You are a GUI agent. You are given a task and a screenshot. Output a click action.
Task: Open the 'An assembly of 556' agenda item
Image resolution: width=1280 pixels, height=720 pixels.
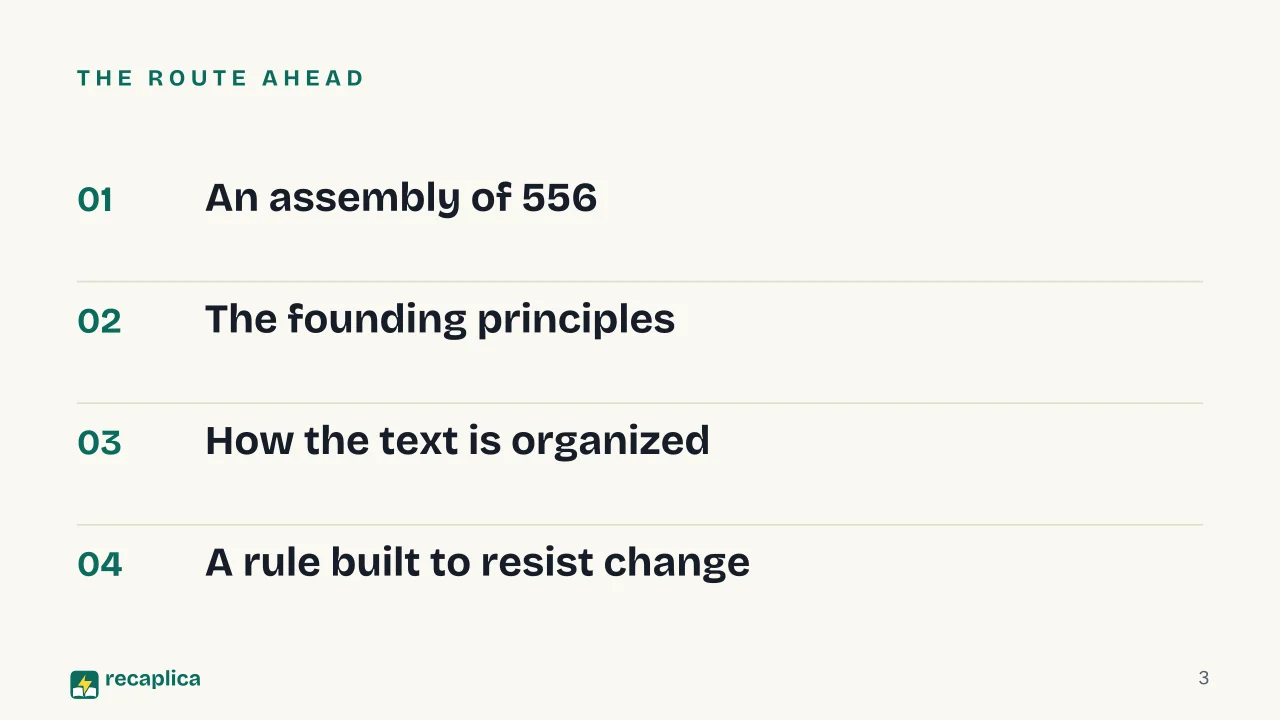pos(401,198)
